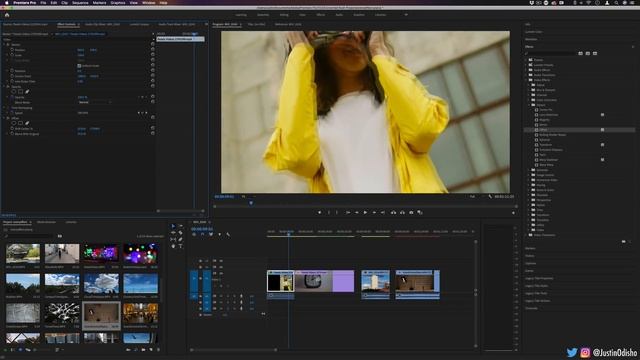Click Mark Out in the Program monitor
This screenshot has width=640, height=360.
click(x=337, y=212)
